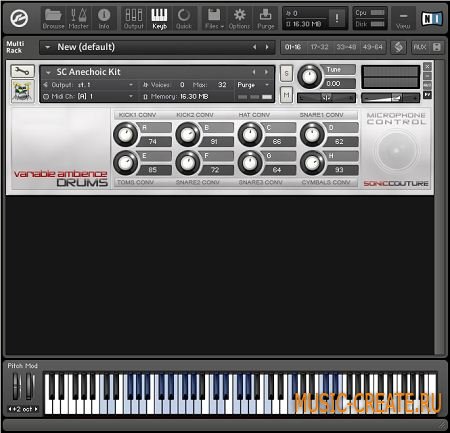Open the Master editor
The height and width of the screenshot is (433, 450).
[x=78, y=19]
